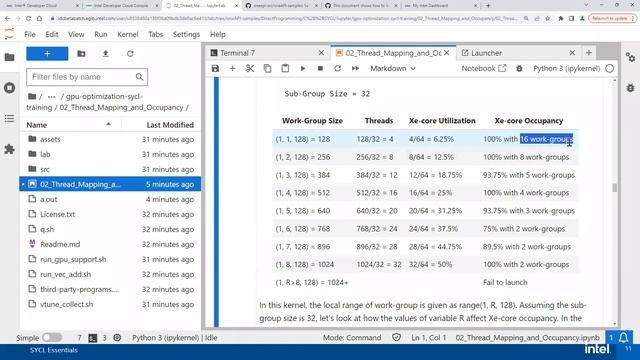
Task: Select the a.out file
Action: [x=110, y=199]
